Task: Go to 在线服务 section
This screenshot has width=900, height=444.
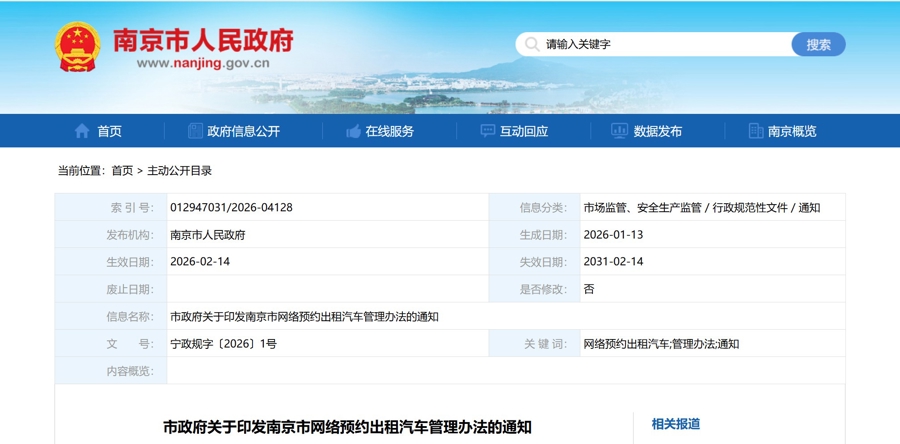Action: click(x=389, y=131)
